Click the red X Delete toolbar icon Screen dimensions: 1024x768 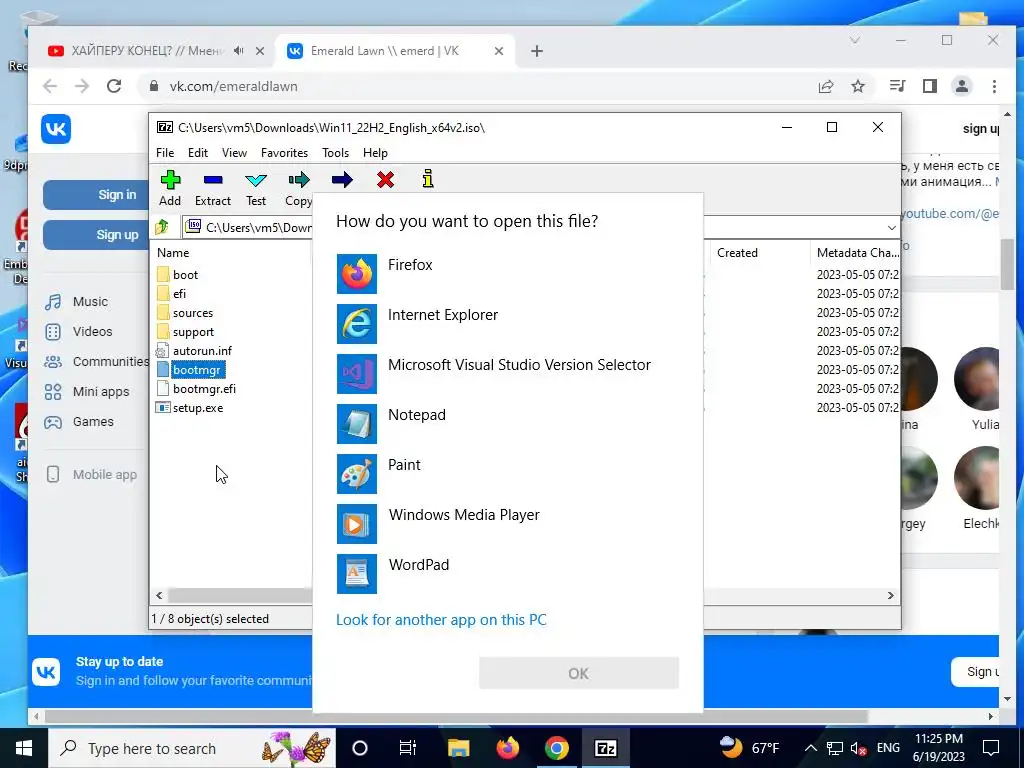click(x=385, y=180)
